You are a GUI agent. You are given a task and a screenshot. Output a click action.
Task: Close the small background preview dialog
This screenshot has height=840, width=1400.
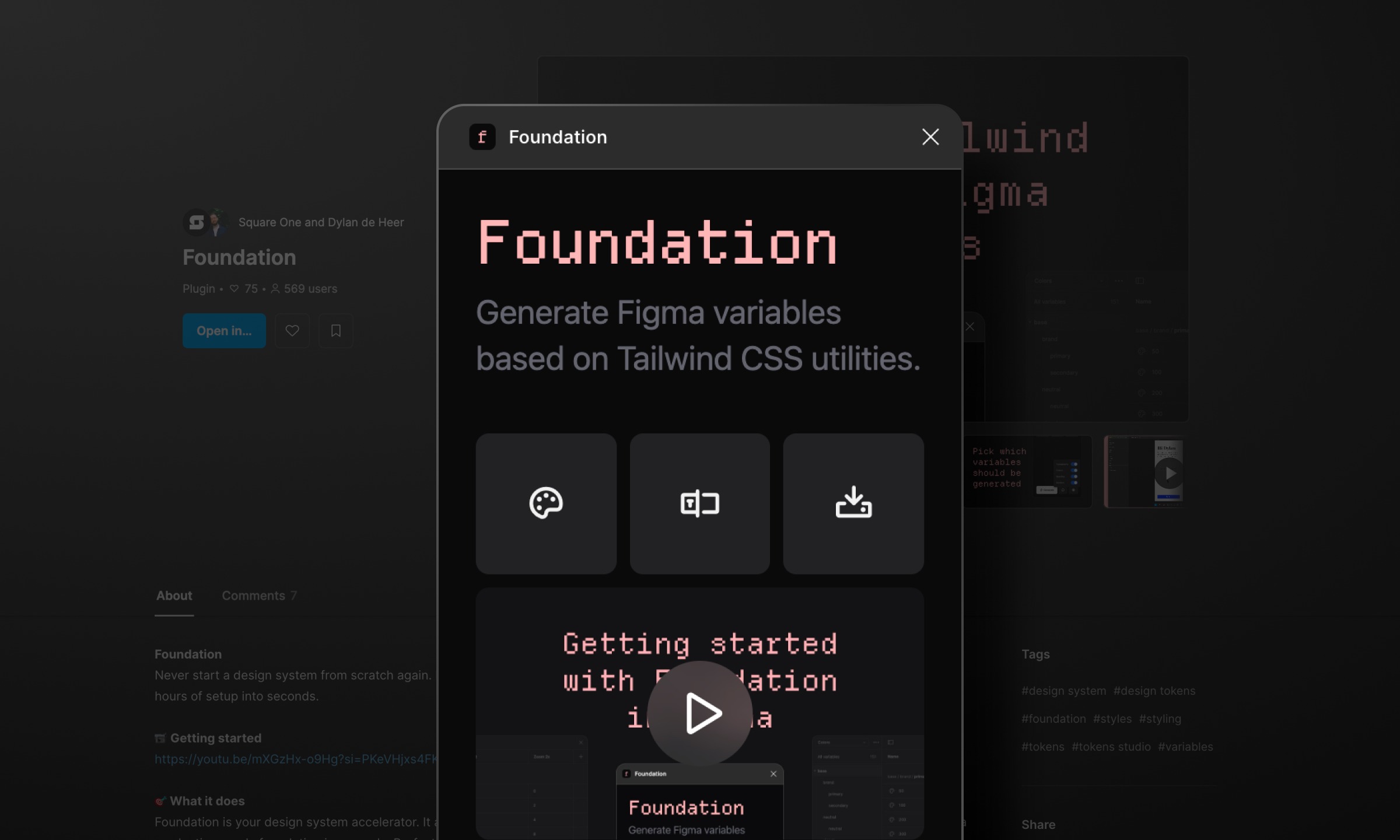point(970,327)
